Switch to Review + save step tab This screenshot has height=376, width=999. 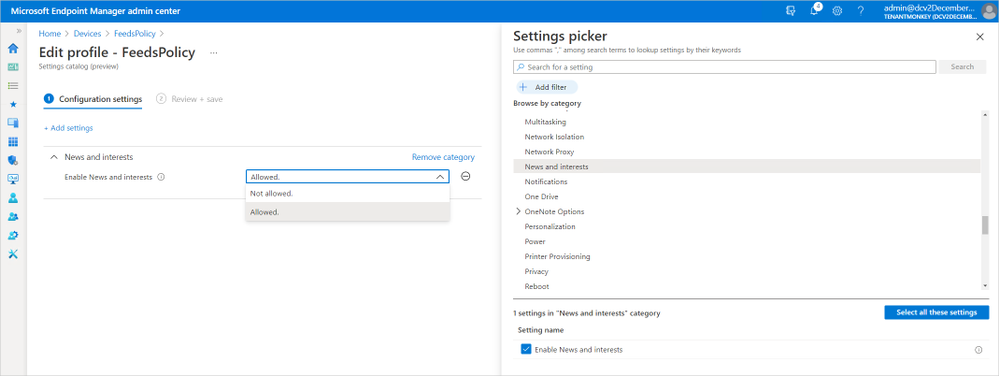189,99
